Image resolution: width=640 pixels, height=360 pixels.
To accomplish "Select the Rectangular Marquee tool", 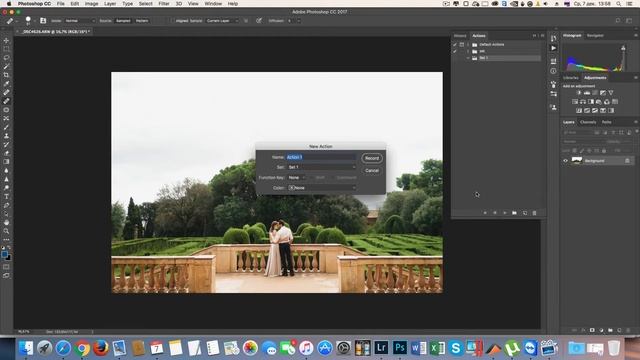I will 6,49.
